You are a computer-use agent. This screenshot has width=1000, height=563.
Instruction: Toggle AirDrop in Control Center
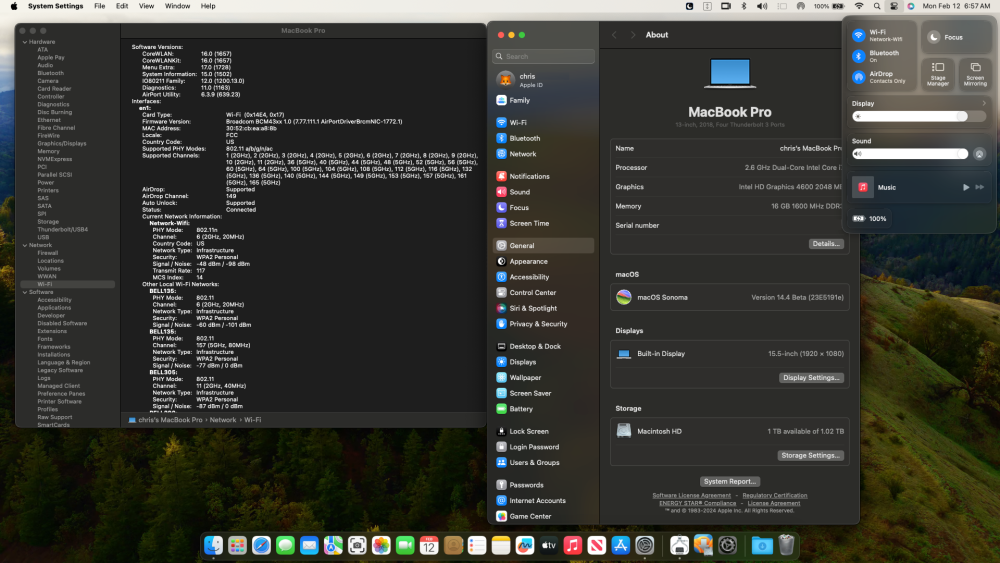(859, 77)
